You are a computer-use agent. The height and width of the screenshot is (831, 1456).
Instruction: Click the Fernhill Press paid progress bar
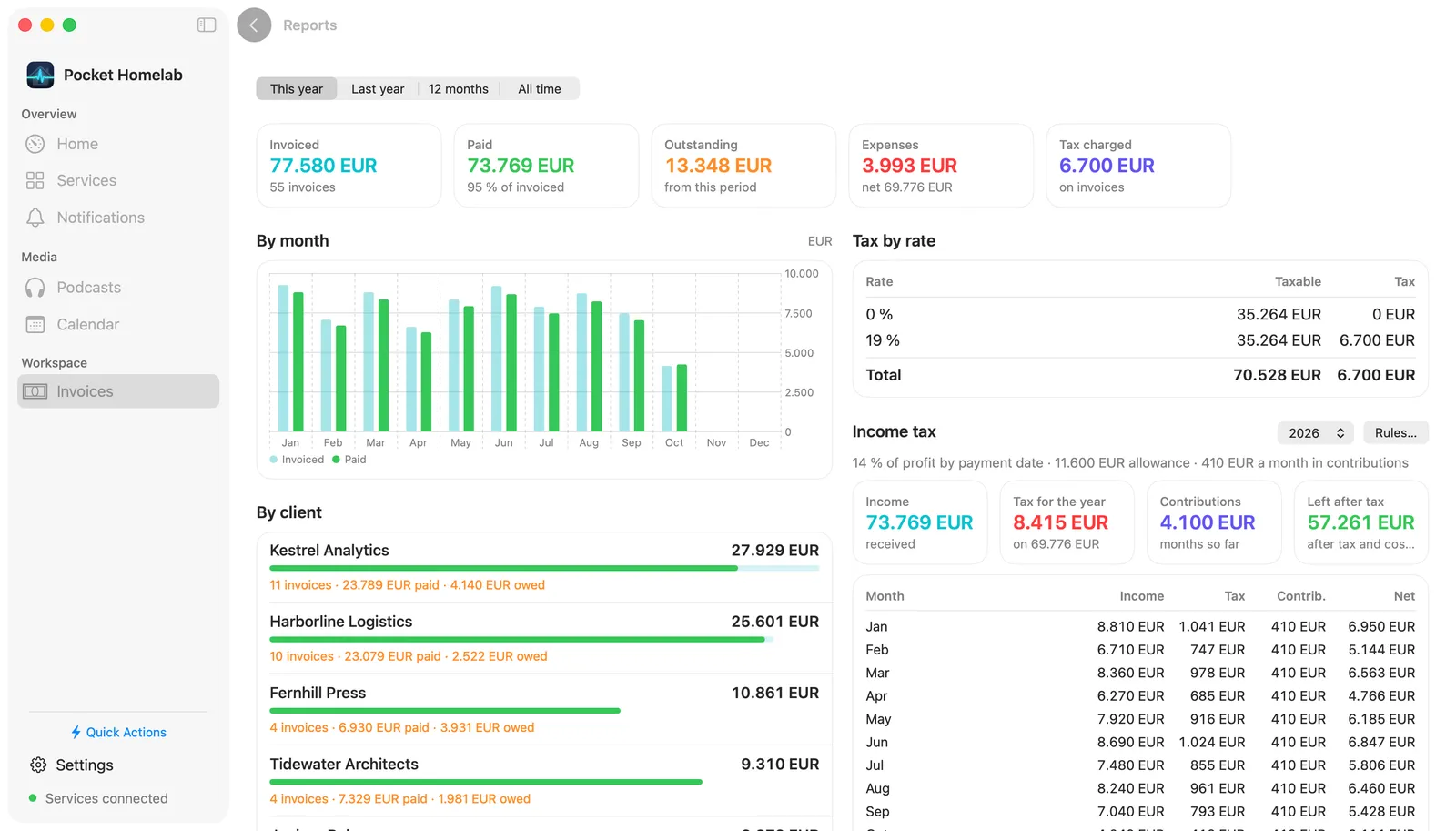[x=445, y=711]
